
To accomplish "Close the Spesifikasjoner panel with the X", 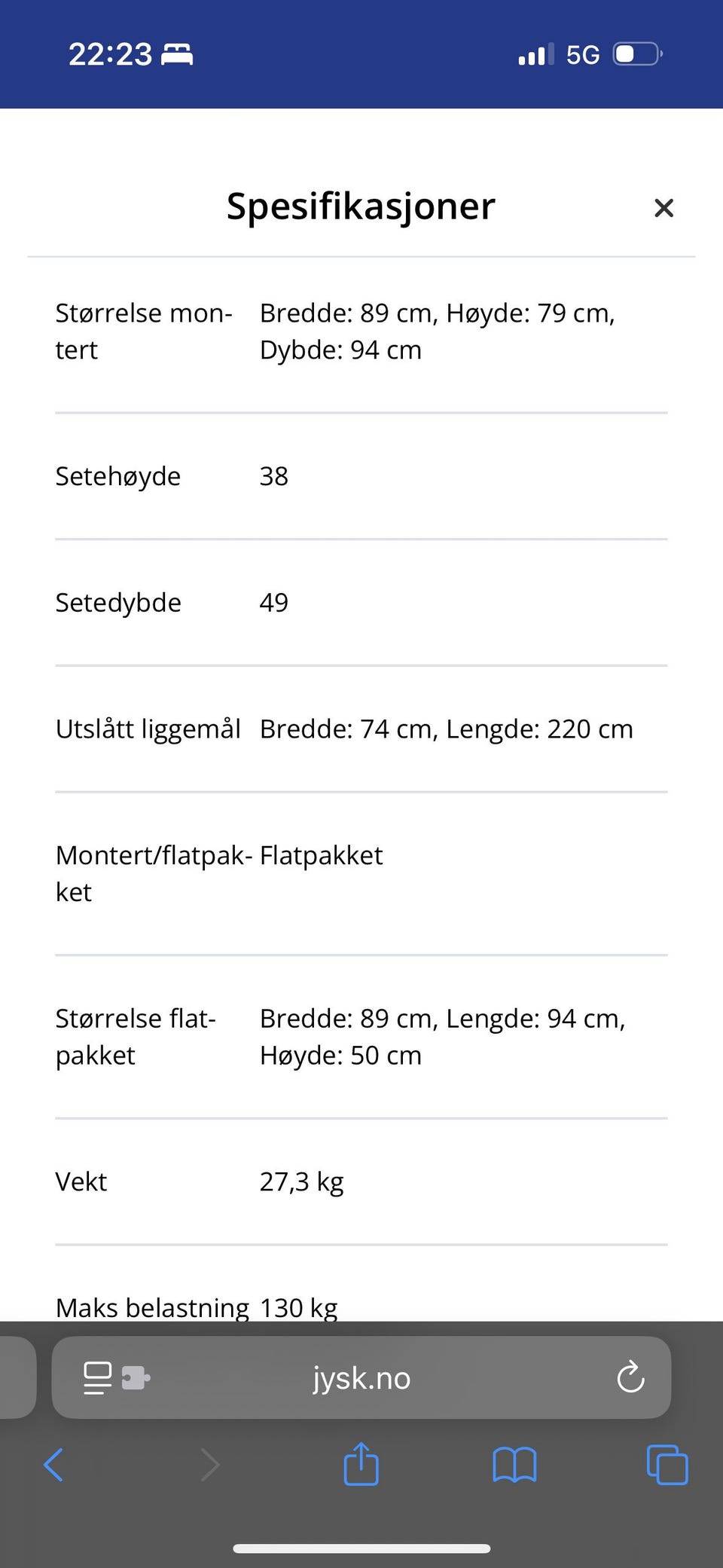I will 664,208.
